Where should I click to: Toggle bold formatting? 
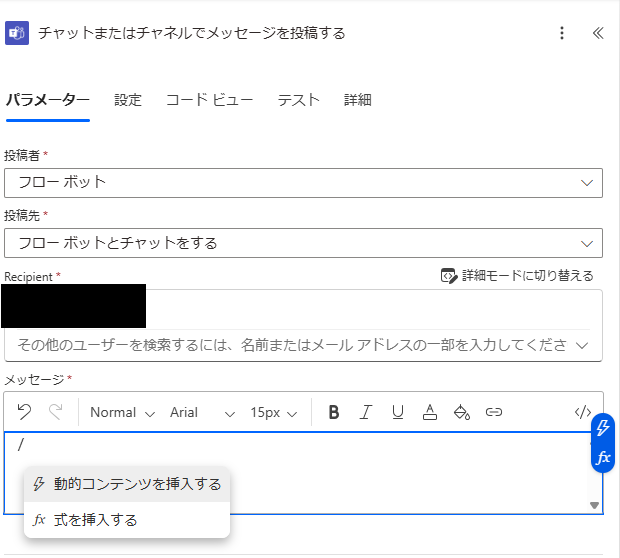tap(334, 412)
